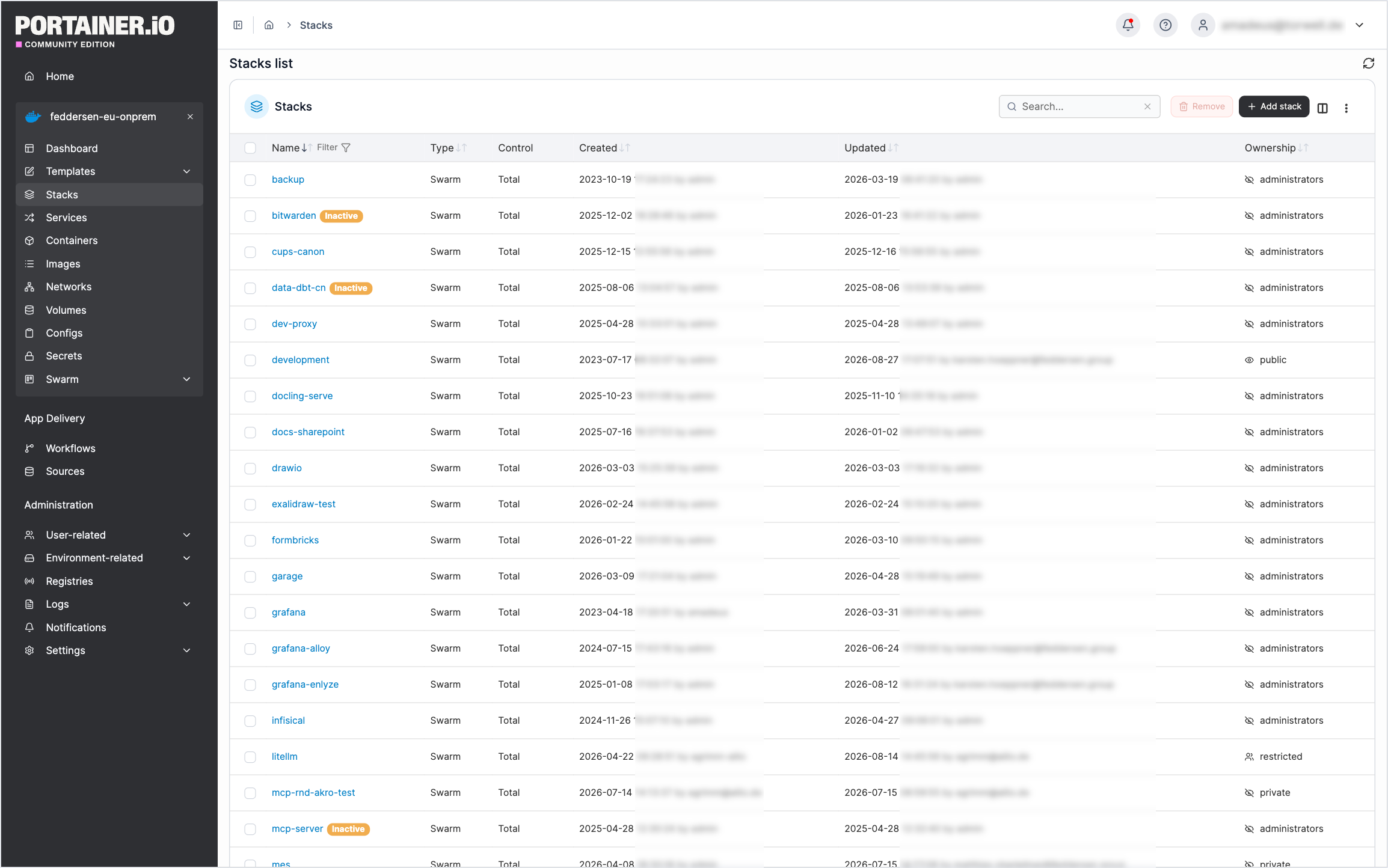This screenshot has width=1388, height=868.
Task: Open the table columns settings icon
Action: point(1322,108)
